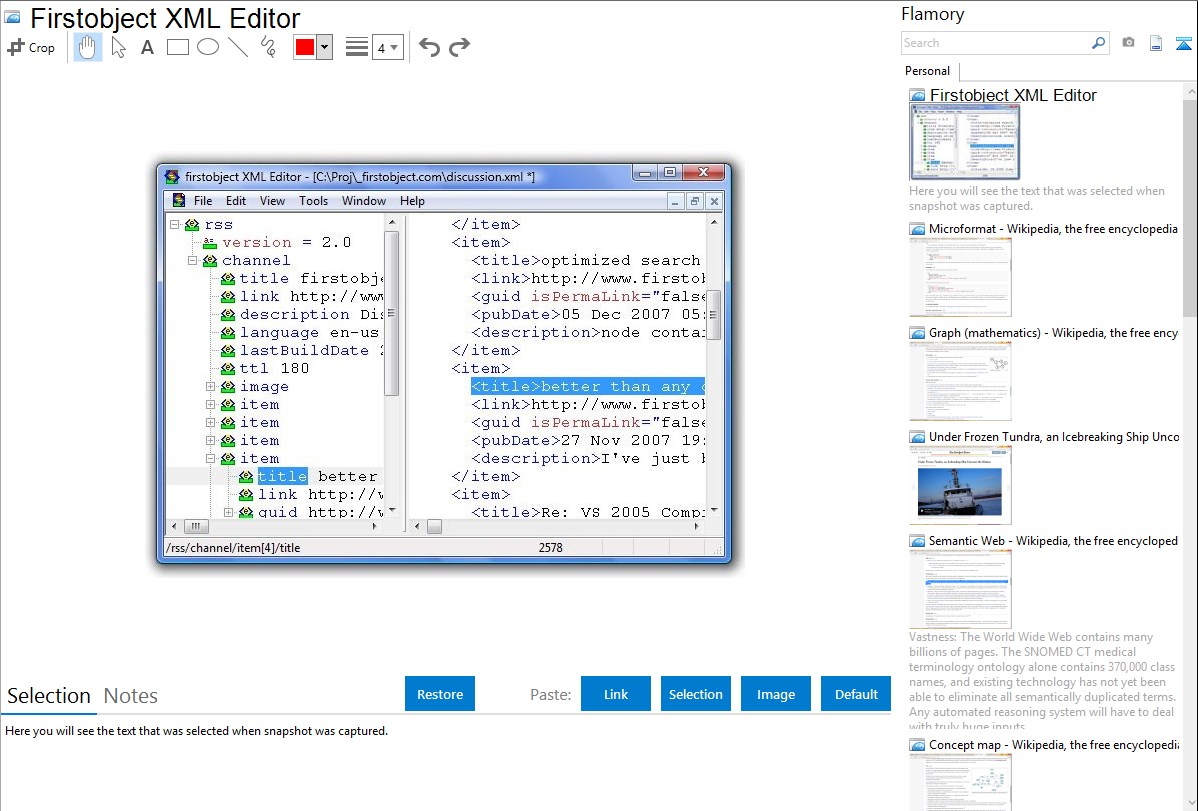Click the status bar value 2578
The width and height of the screenshot is (1198, 811).
click(x=550, y=548)
